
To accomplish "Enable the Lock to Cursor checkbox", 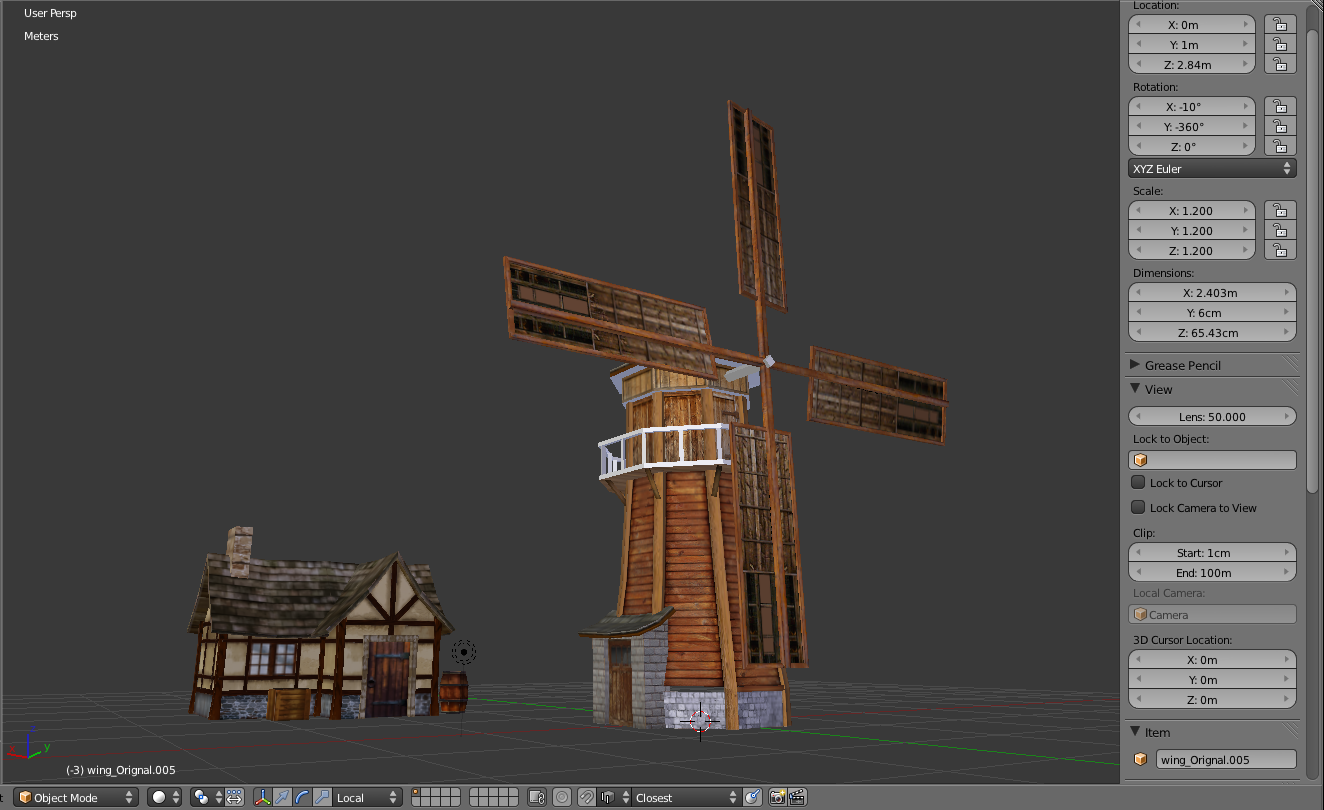I will coord(1138,482).
